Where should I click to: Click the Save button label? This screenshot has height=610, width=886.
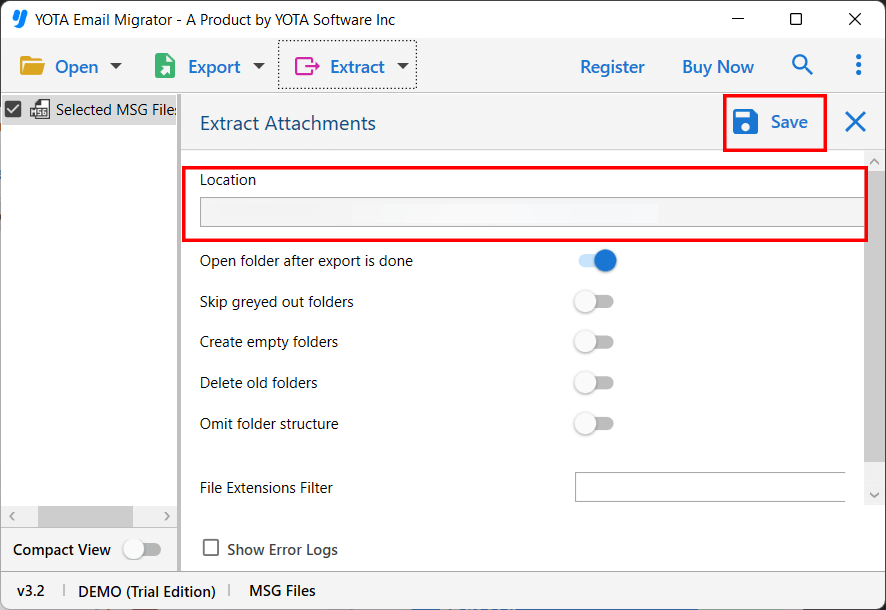point(789,122)
